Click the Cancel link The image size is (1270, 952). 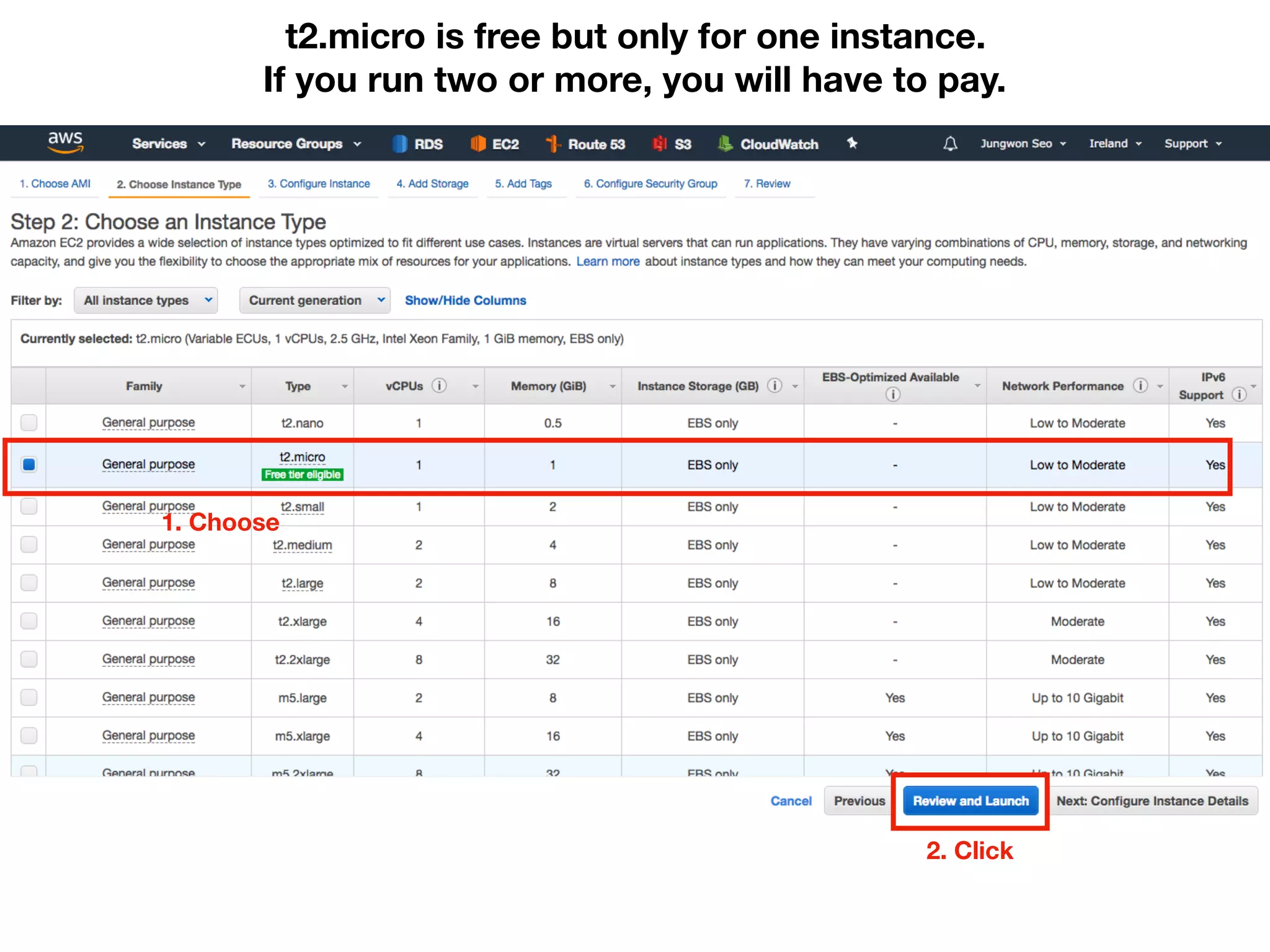(x=791, y=801)
